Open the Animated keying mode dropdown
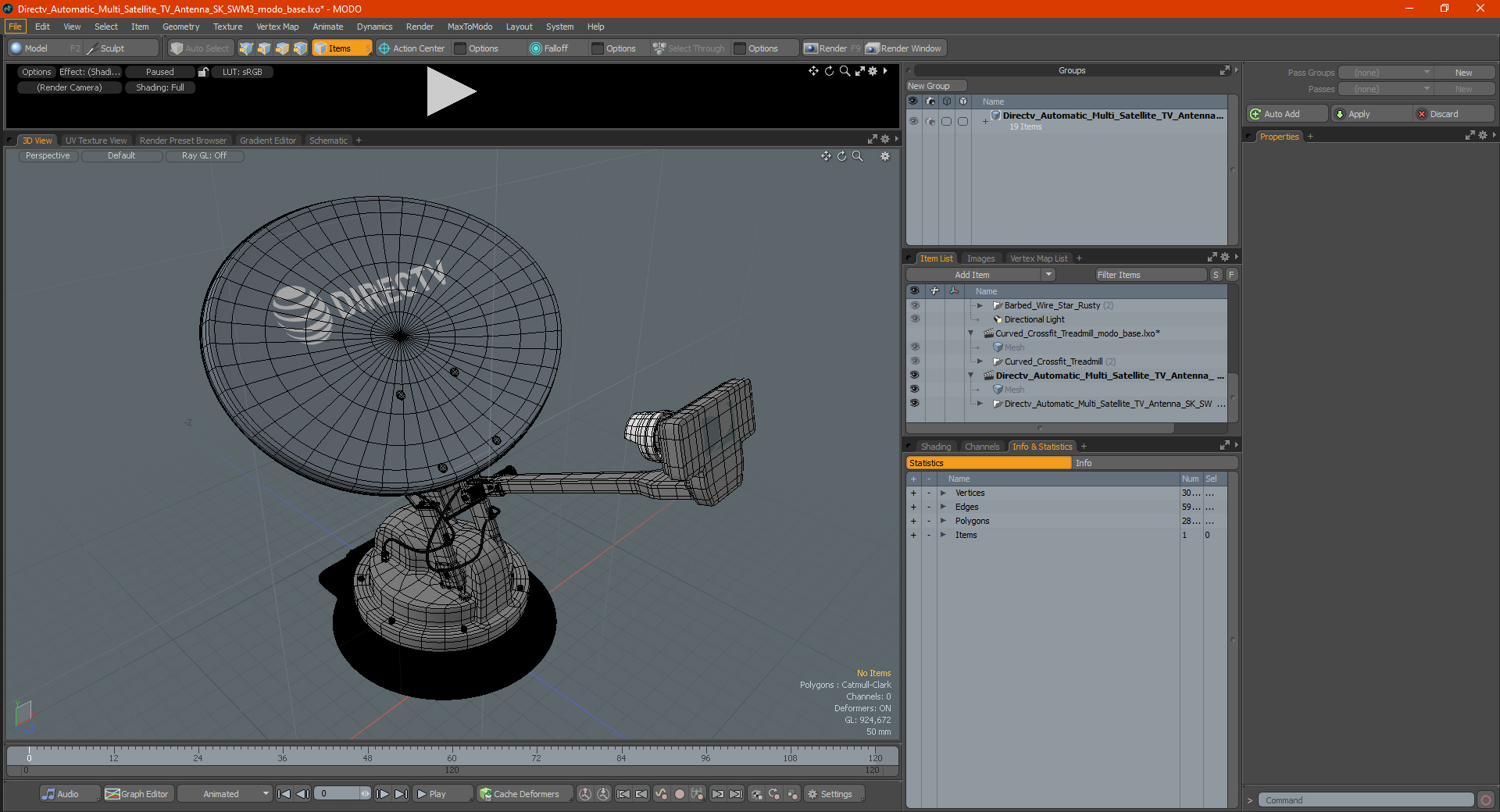Screen dimensions: 1500x812 pos(225,794)
